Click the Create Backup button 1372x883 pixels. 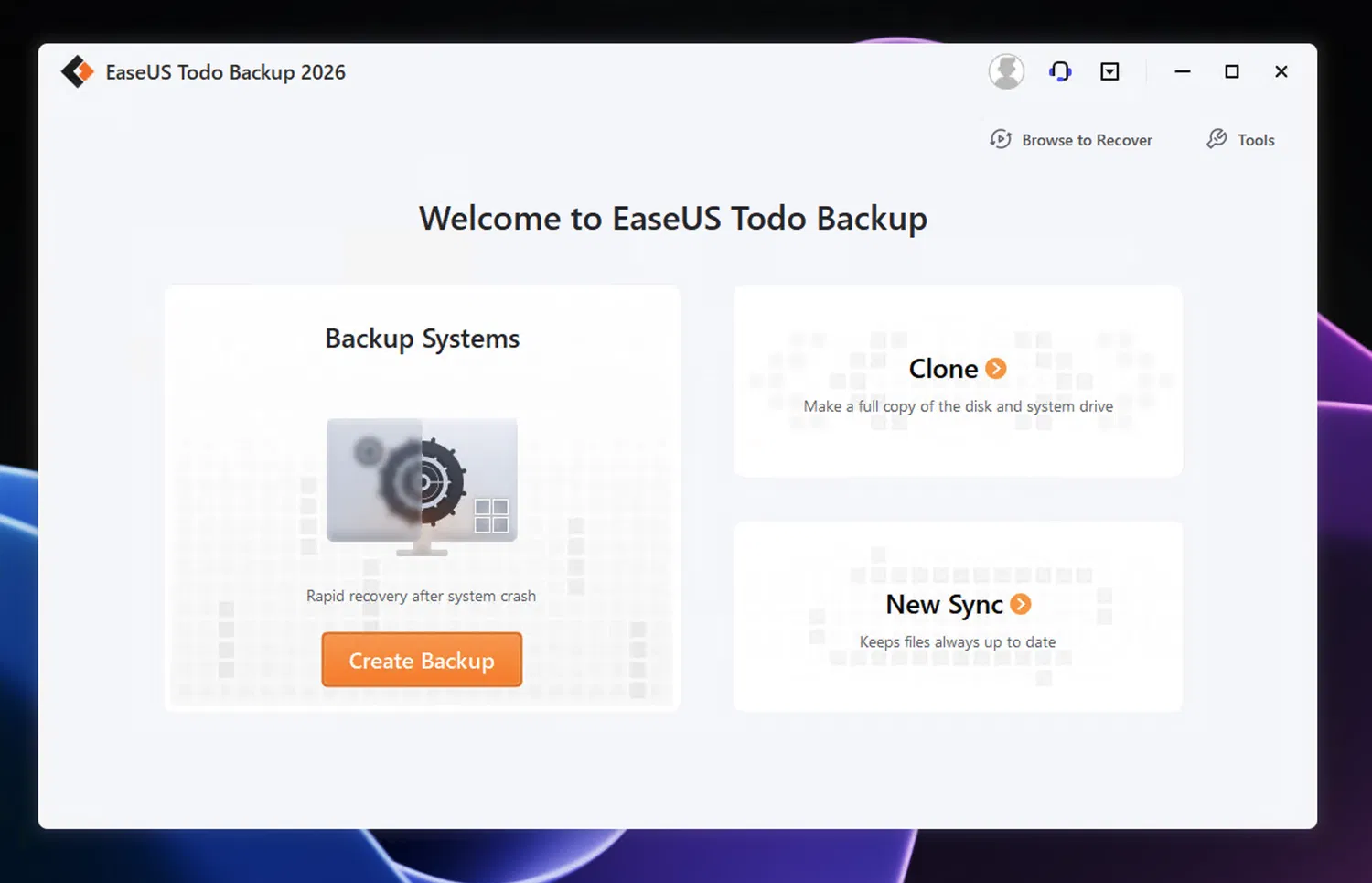pyautogui.click(x=422, y=660)
